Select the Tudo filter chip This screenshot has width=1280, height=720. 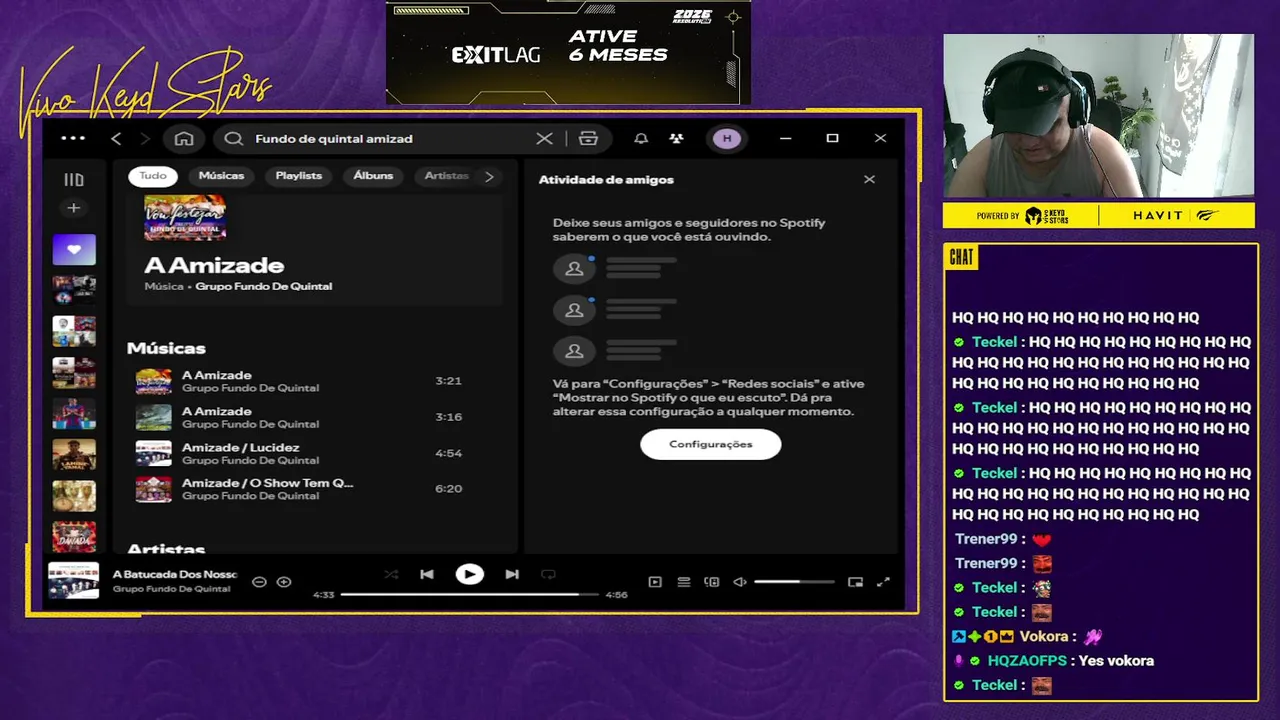pyautogui.click(x=153, y=176)
